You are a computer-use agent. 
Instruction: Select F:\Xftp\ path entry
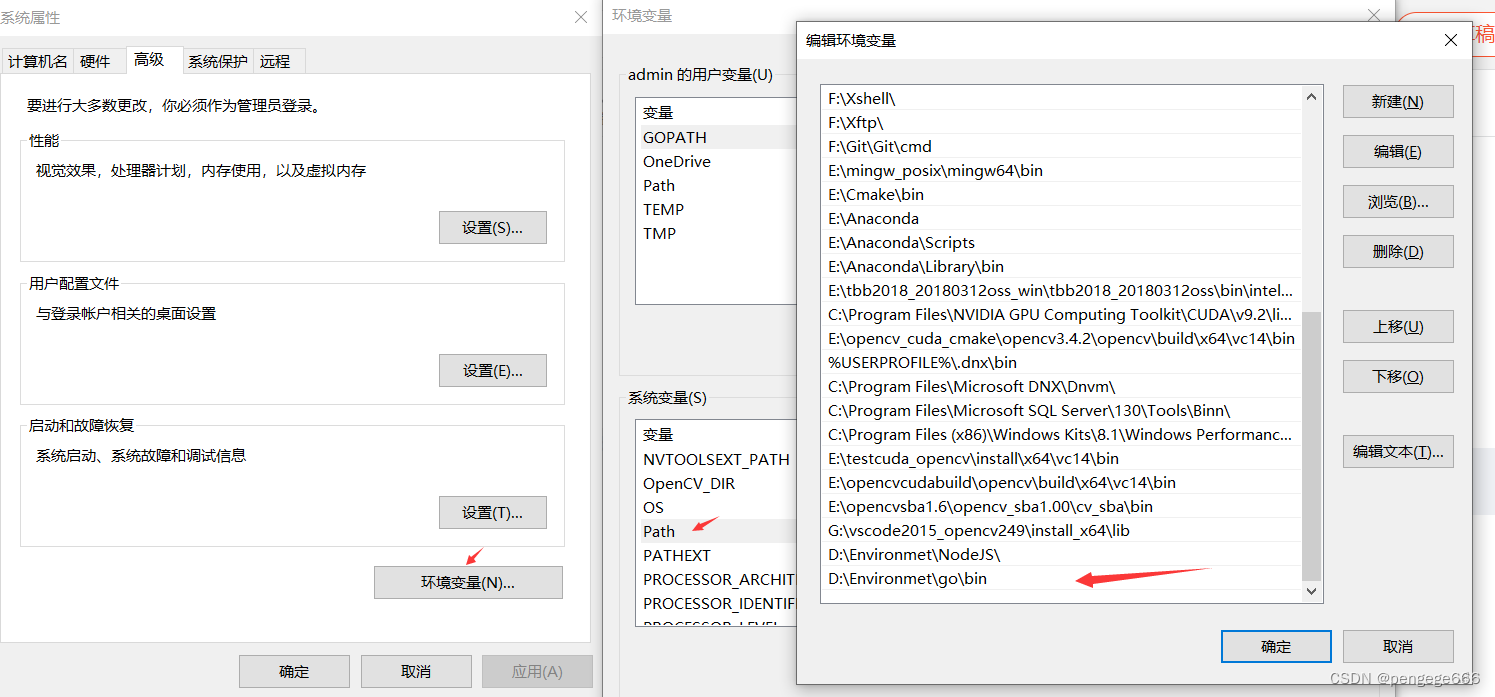point(1062,122)
